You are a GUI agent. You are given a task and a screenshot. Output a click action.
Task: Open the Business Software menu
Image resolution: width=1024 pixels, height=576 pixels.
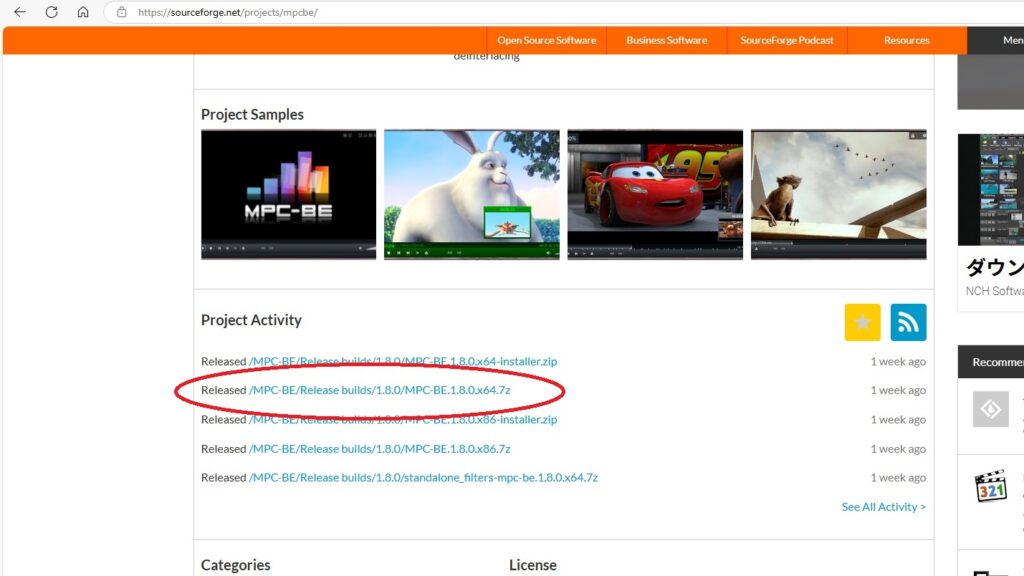(667, 40)
